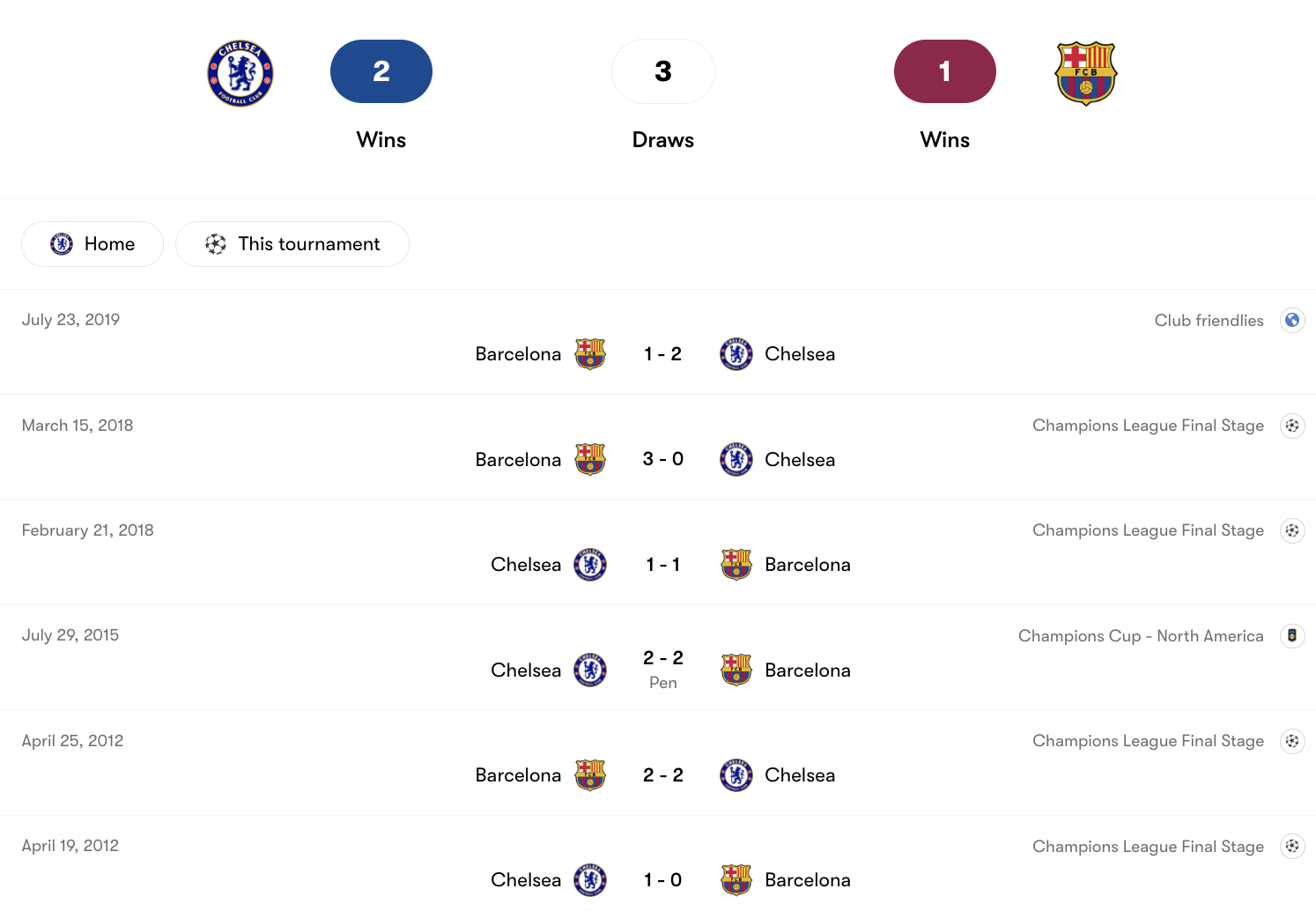
Task: Select the Champions Cup North America icon
Action: coord(1292,635)
